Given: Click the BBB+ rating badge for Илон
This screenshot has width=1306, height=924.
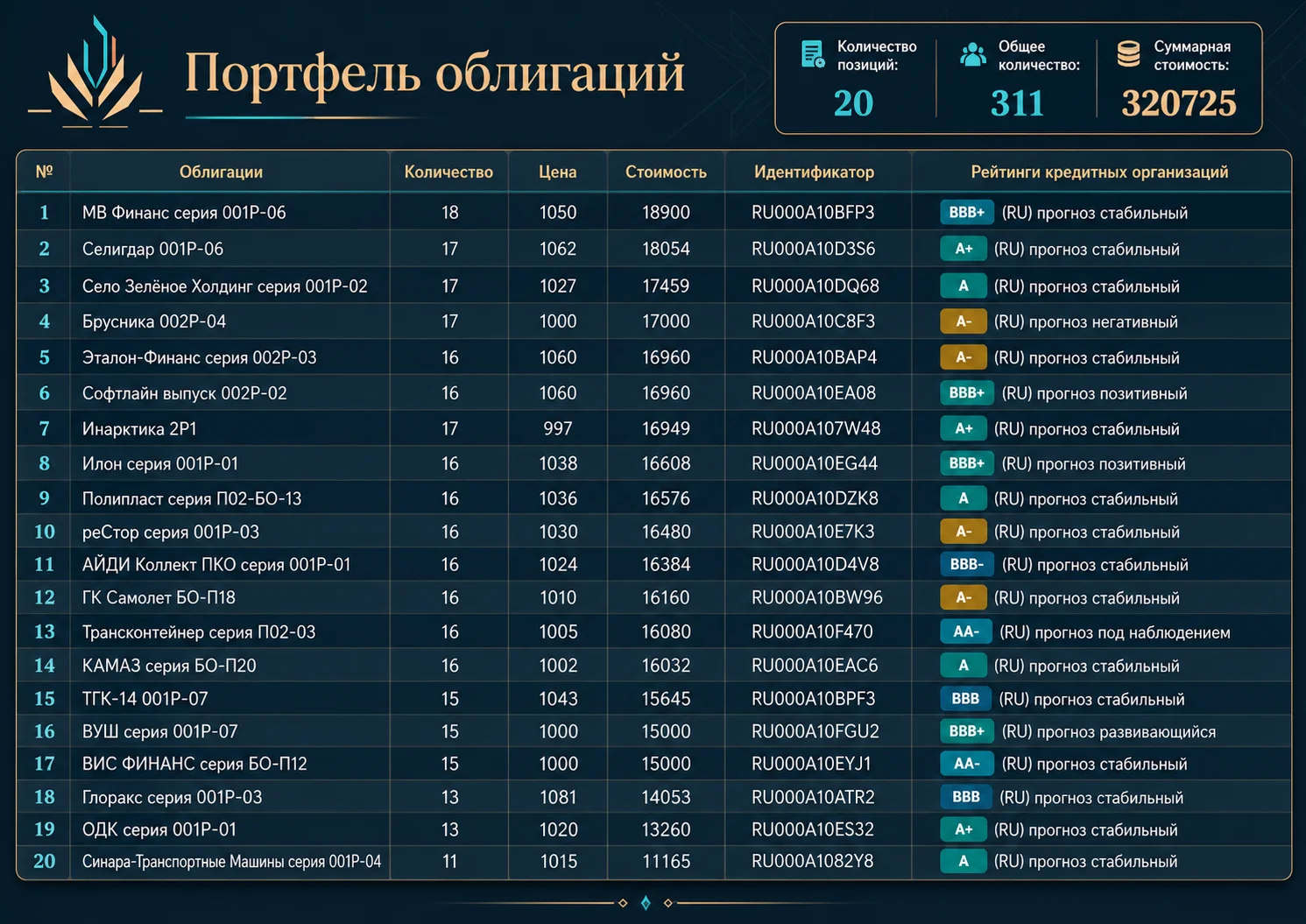Looking at the screenshot, I should pyautogui.click(x=967, y=463).
